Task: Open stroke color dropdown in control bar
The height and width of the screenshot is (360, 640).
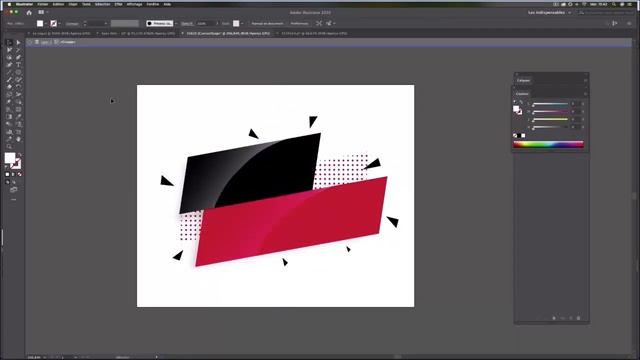Action: (60, 24)
